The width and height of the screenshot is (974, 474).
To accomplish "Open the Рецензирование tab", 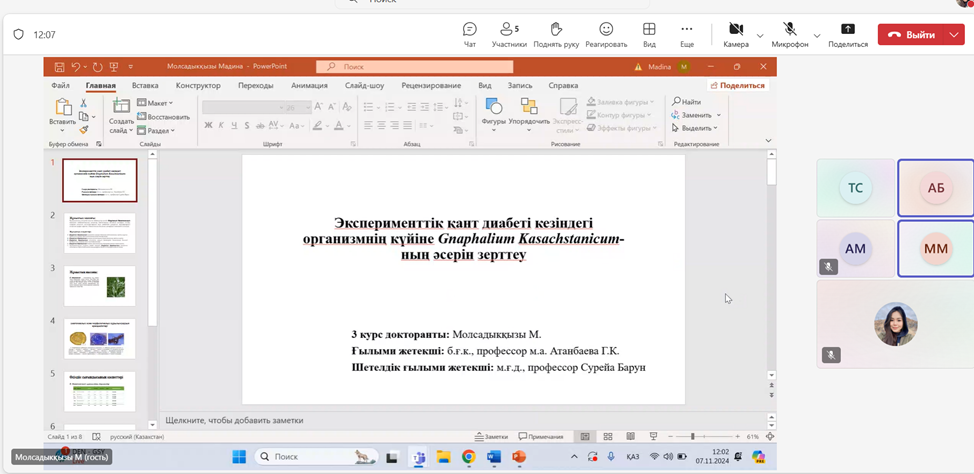I will [x=431, y=86].
